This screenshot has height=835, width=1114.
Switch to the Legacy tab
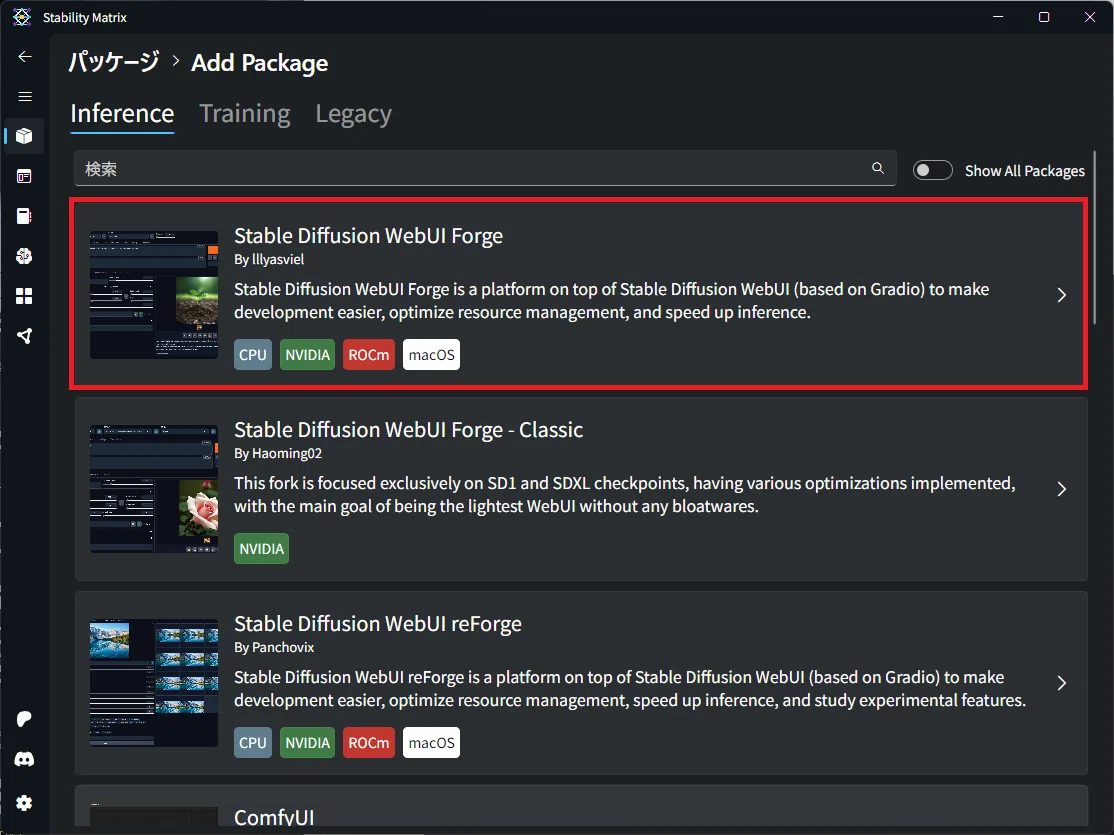click(353, 114)
